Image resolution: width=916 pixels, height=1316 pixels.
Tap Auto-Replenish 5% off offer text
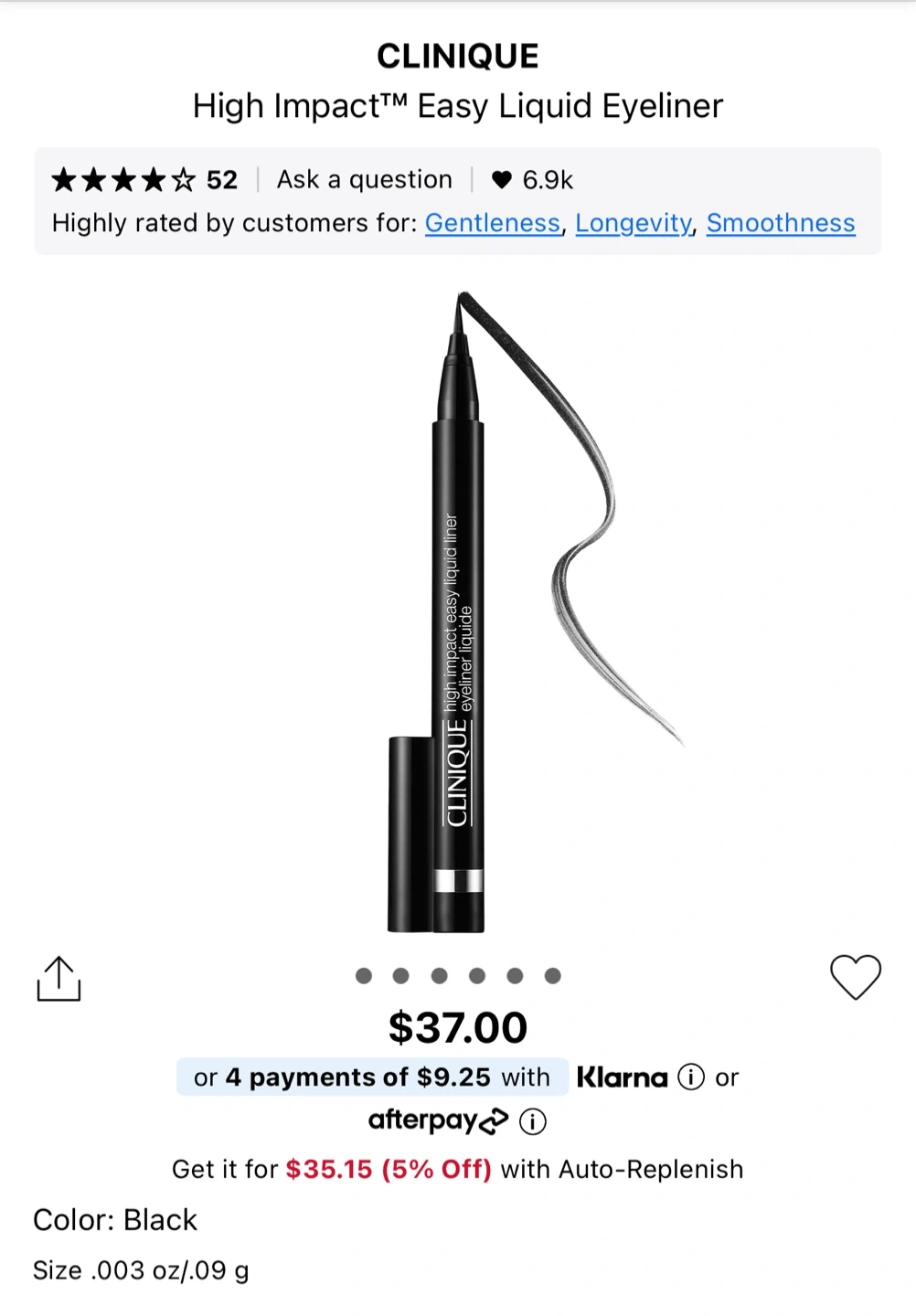pyautogui.click(x=458, y=1170)
